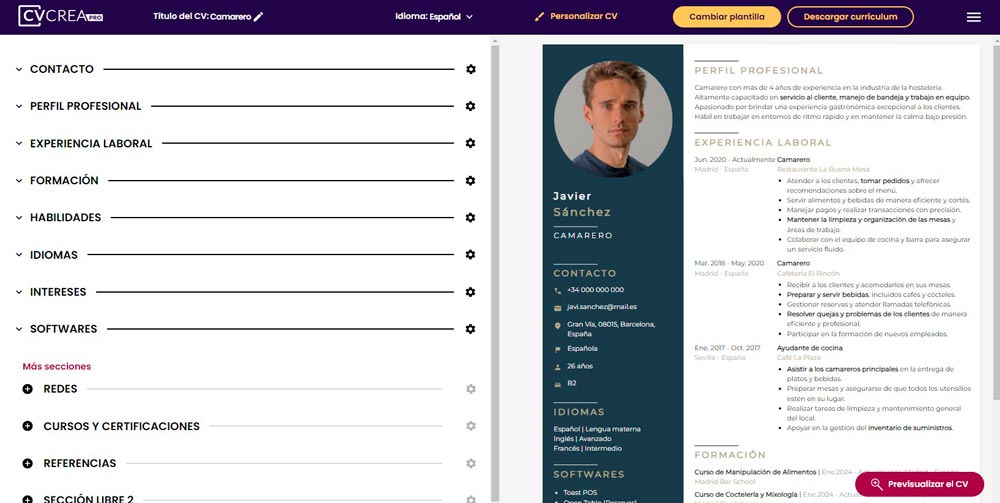Screen dimensions: 1000x503
Task: Click Curso de Manipulación de Alimentos
Action: pyautogui.click(x=755, y=472)
